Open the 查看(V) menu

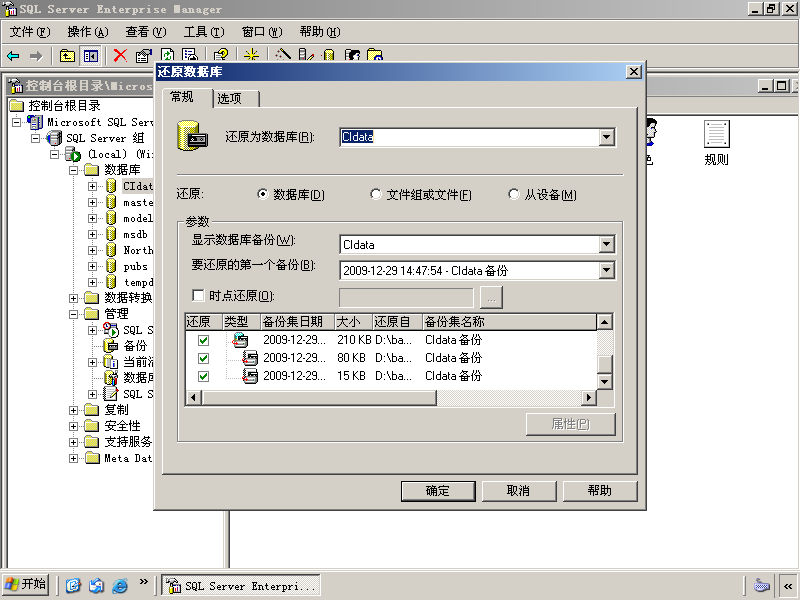[146, 32]
